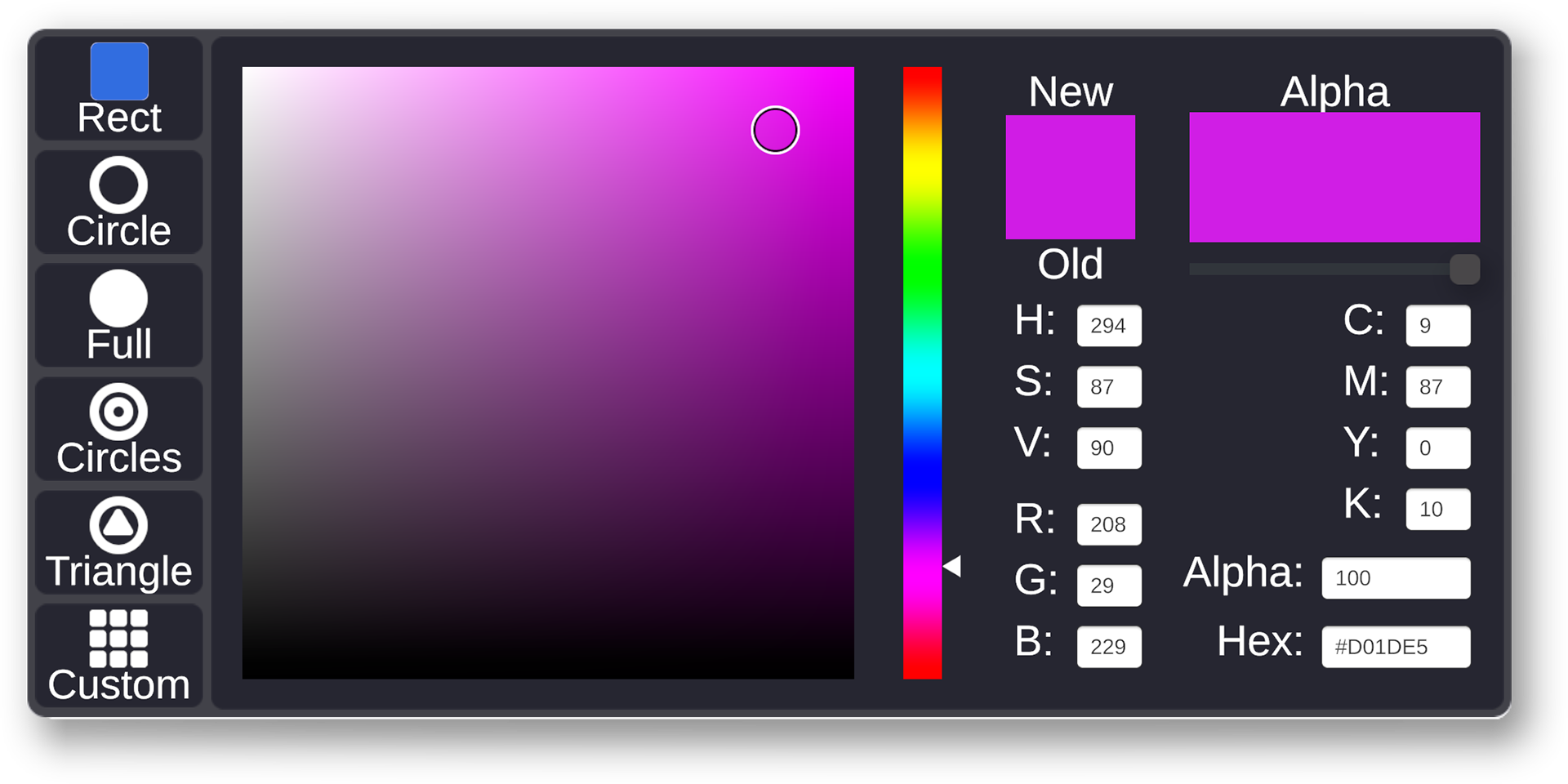This screenshot has height=784, width=1568.
Task: Select the R red value field
Action: click(1108, 524)
